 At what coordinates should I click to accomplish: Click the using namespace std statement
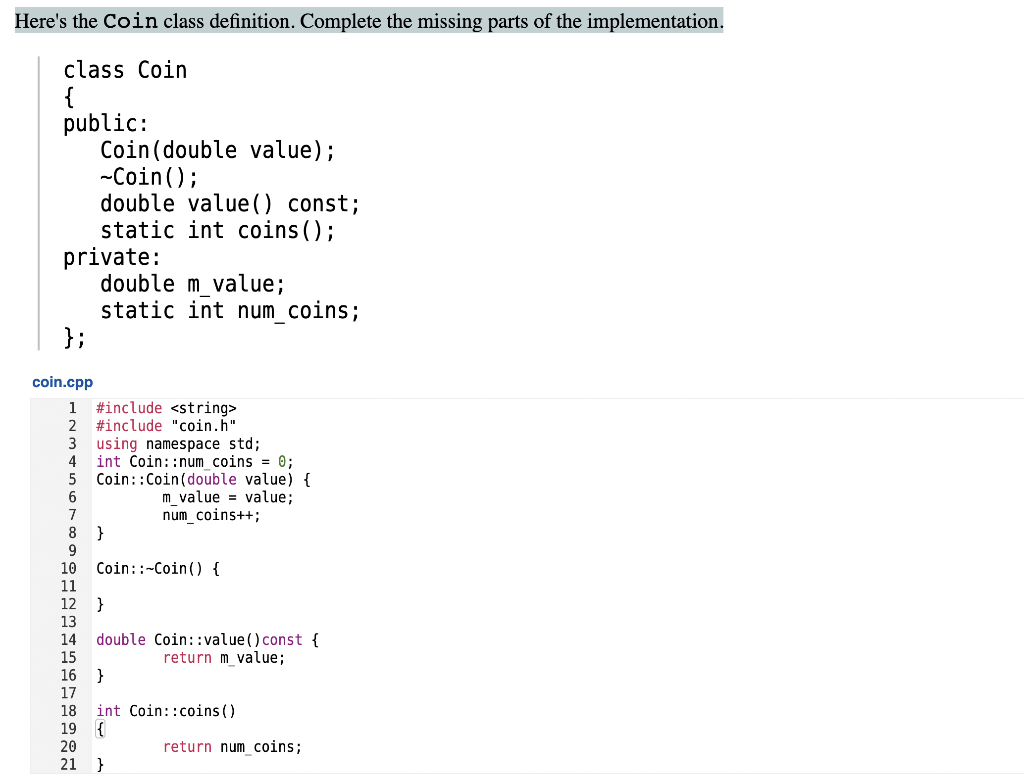tap(177, 444)
